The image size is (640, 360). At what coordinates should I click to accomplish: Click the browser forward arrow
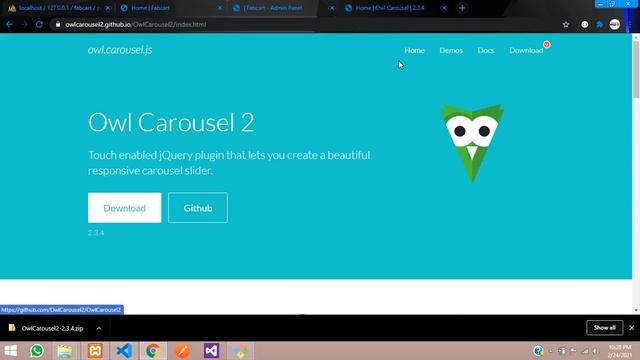coord(24,24)
